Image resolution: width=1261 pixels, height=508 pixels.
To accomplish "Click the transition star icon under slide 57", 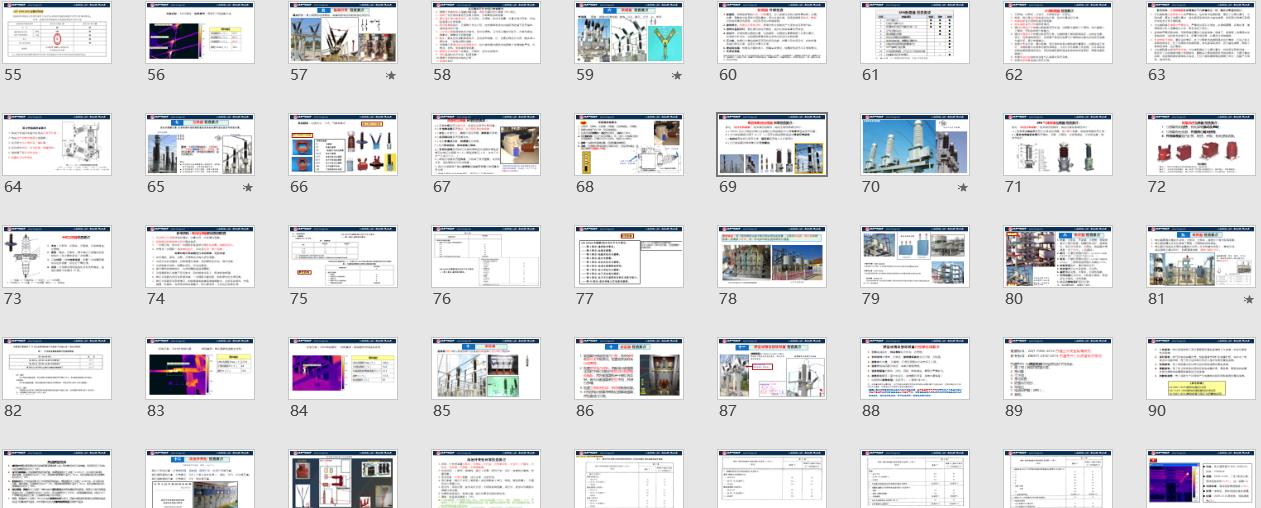I will pyautogui.click(x=390, y=76).
